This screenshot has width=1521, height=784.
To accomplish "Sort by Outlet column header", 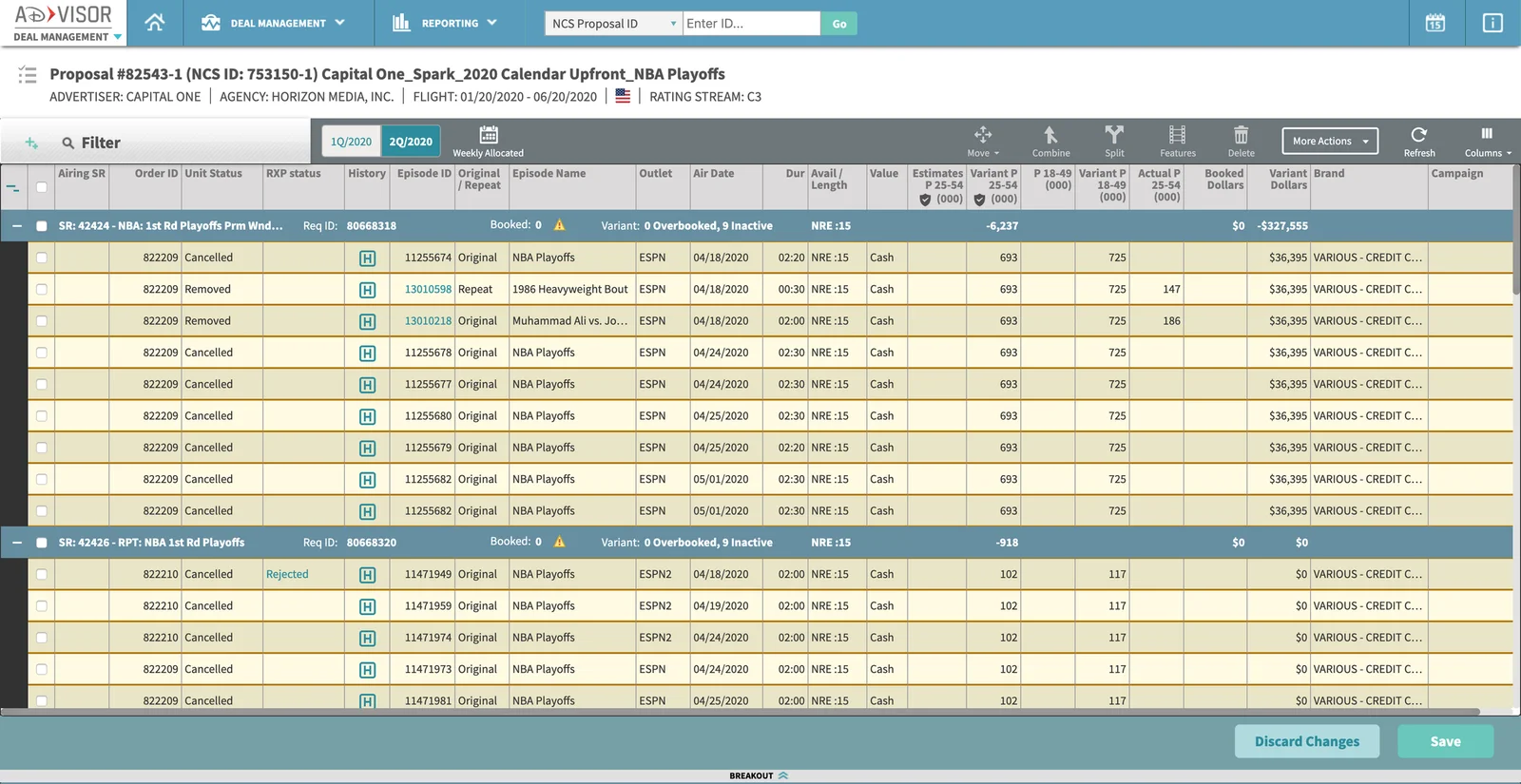I will 655,174.
